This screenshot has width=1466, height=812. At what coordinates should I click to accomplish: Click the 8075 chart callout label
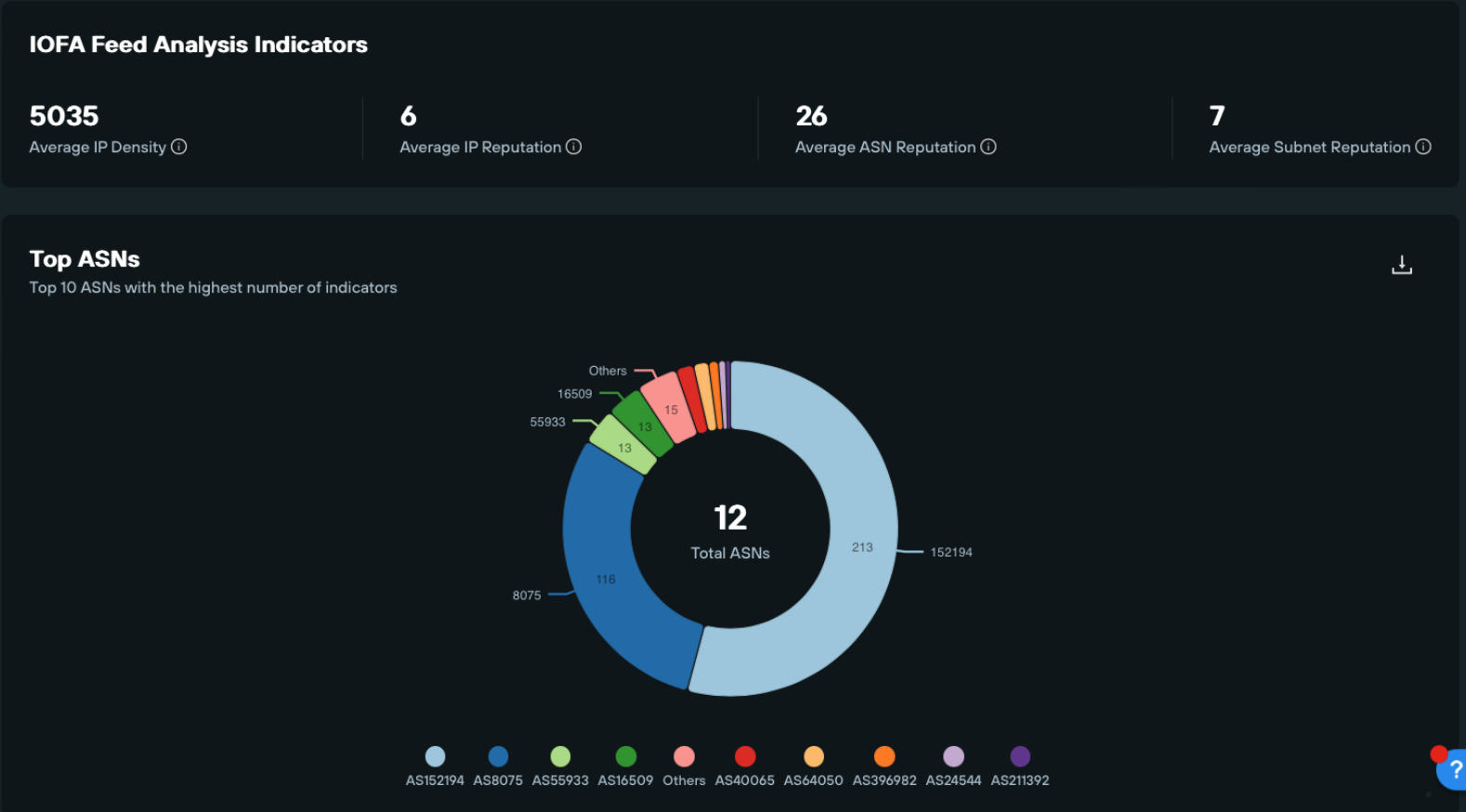pyautogui.click(x=527, y=596)
